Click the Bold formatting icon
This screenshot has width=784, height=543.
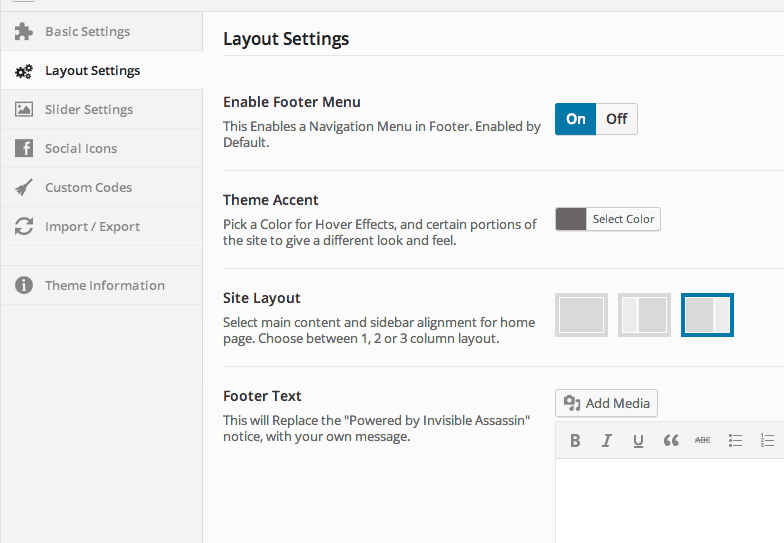(x=575, y=440)
